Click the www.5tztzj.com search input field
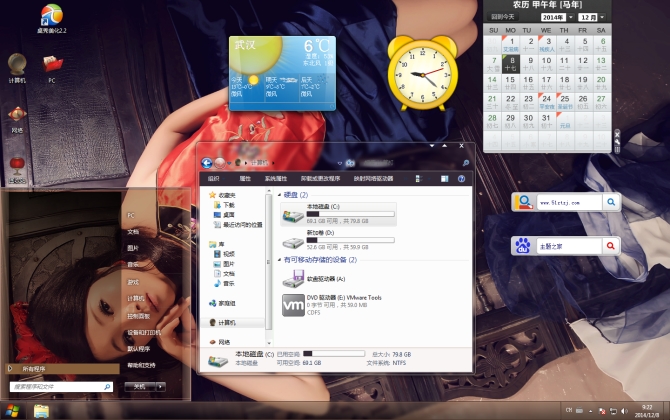This screenshot has width=670, height=420. pos(570,203)
